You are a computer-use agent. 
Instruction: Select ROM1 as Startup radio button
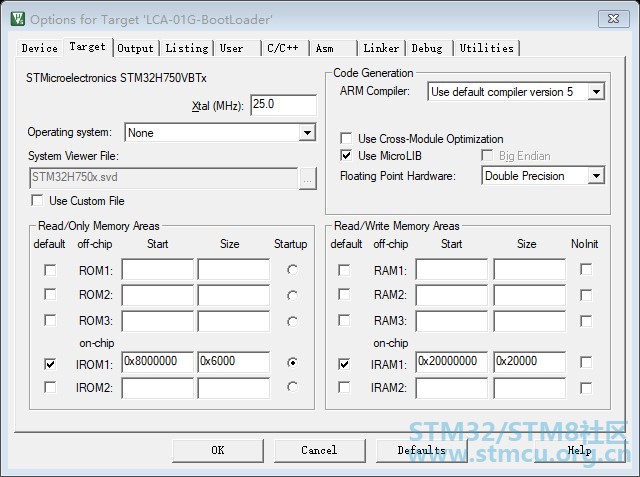pos(292,270)
